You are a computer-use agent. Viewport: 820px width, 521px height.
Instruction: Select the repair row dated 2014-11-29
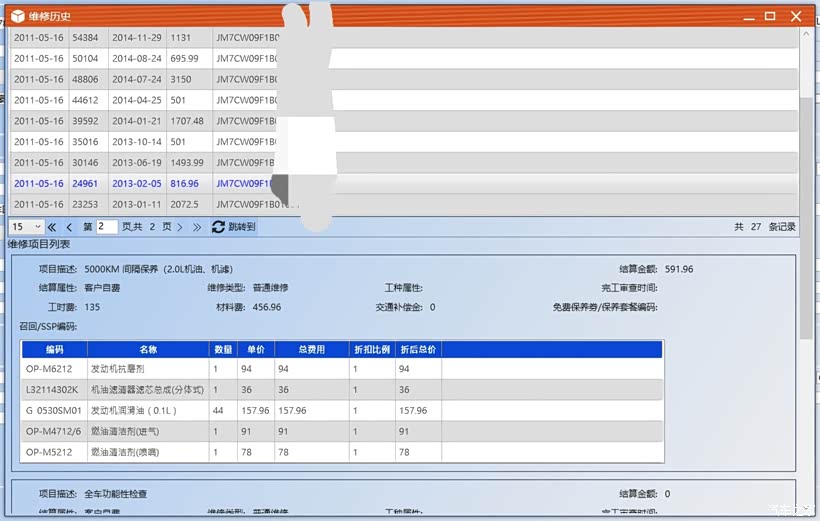[x=137, y=38]
